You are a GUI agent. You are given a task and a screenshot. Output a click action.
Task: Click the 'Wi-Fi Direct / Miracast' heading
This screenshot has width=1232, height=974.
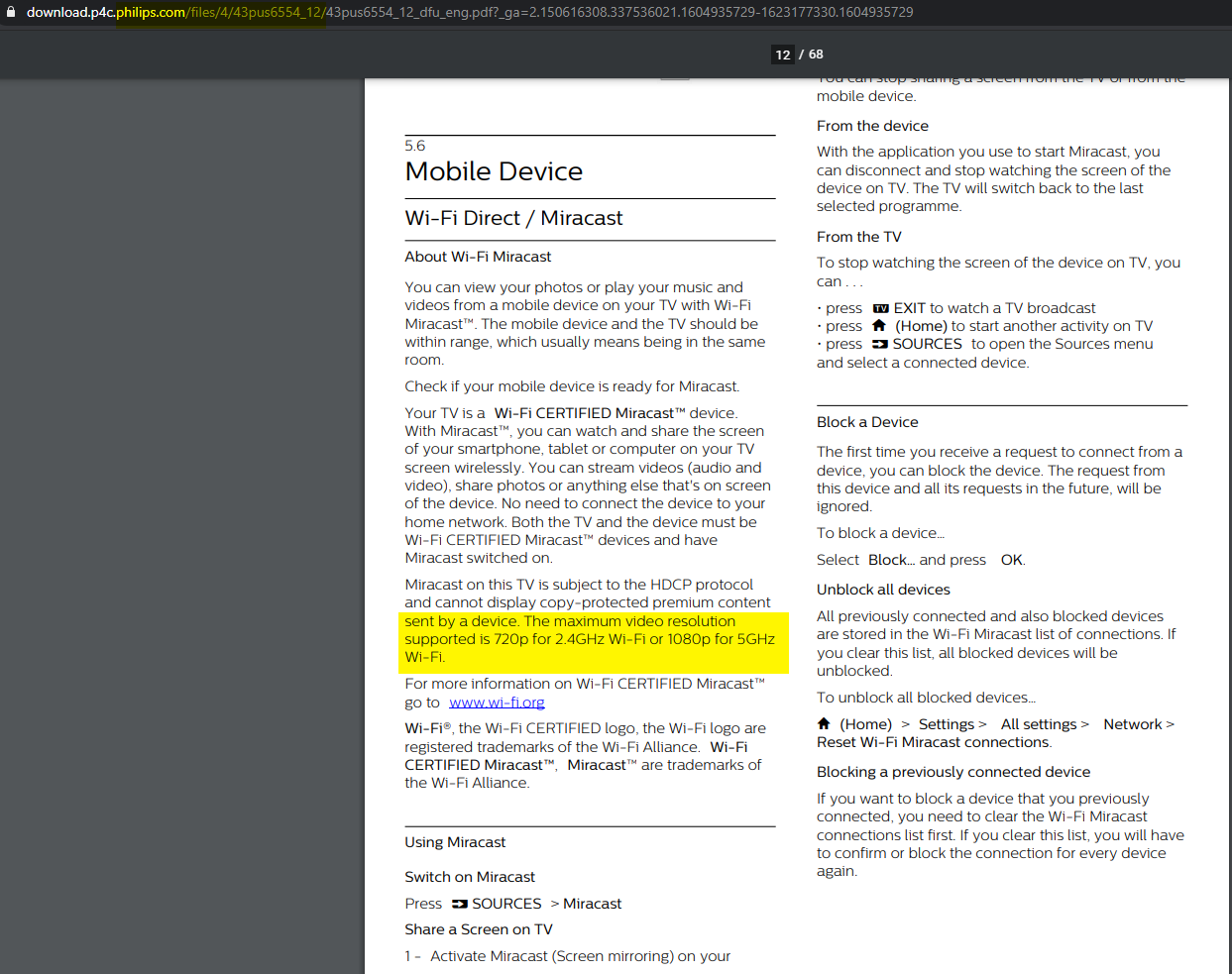click(513, 218)
